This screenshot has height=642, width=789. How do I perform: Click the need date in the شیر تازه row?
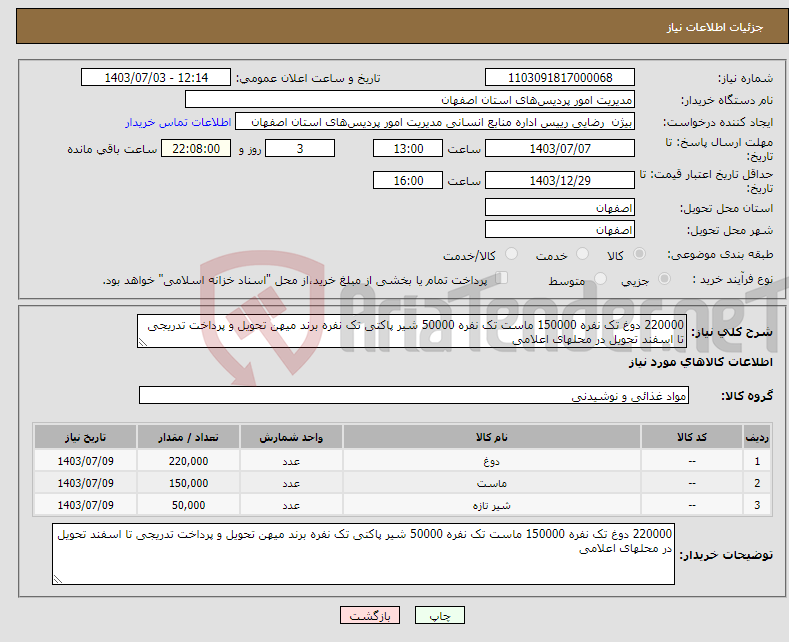86,505
